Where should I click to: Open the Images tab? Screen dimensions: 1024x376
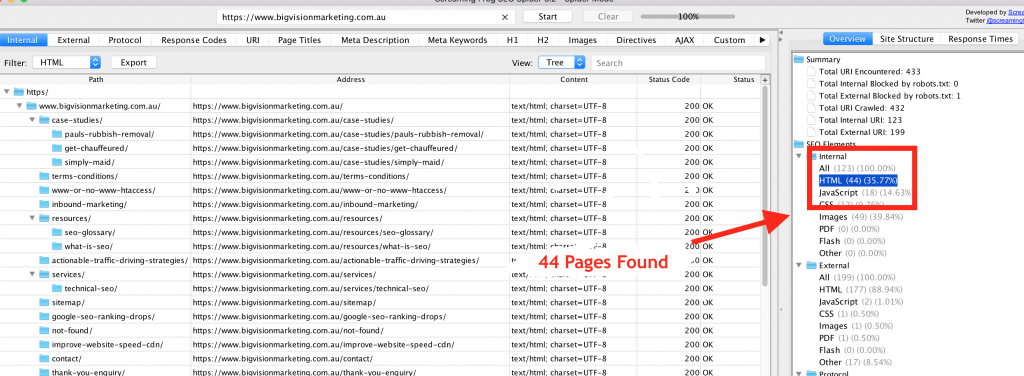583,40
